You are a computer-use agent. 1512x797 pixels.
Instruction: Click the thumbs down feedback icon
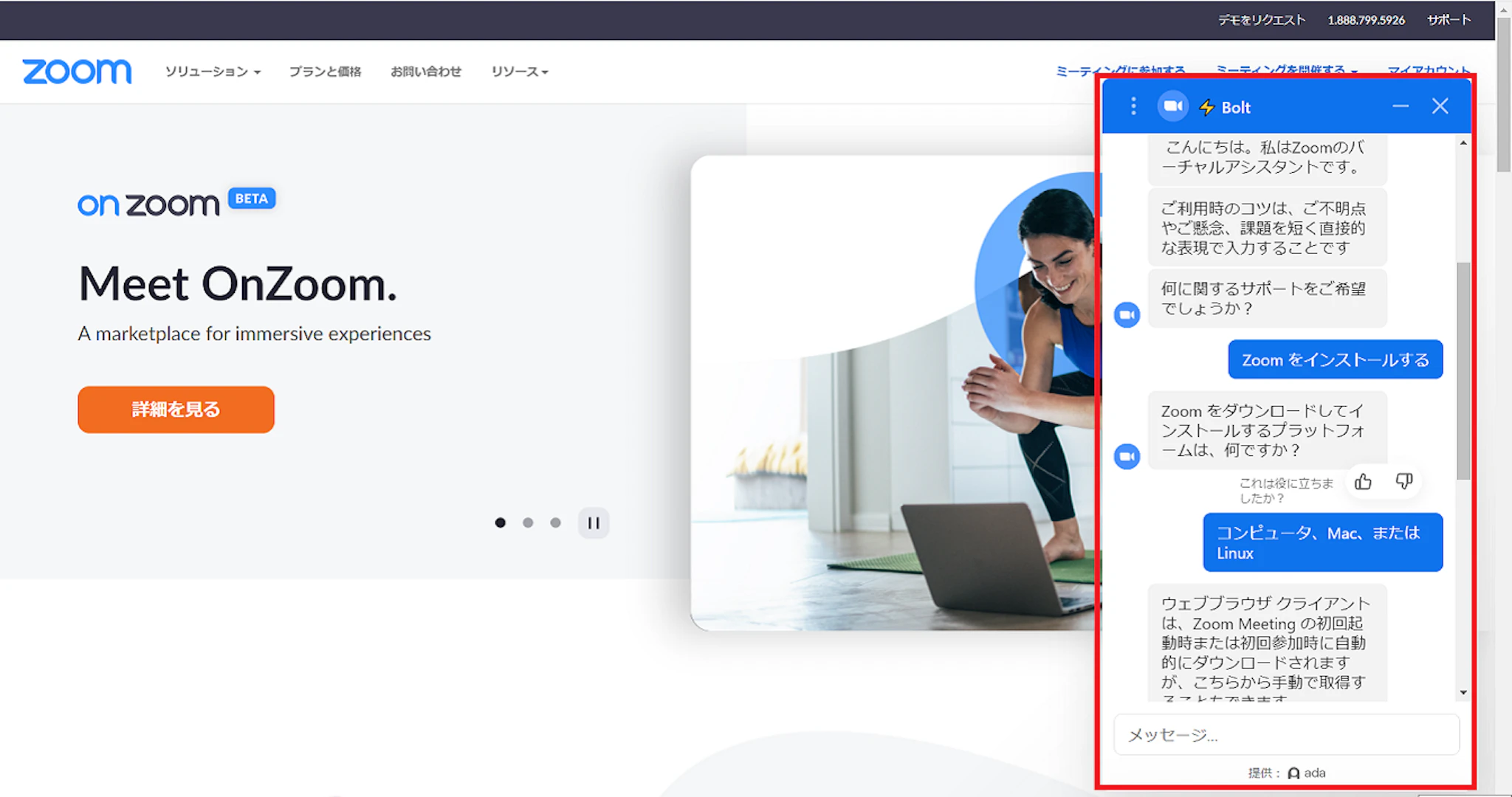pyautogui.click(x=1404, y=481)
